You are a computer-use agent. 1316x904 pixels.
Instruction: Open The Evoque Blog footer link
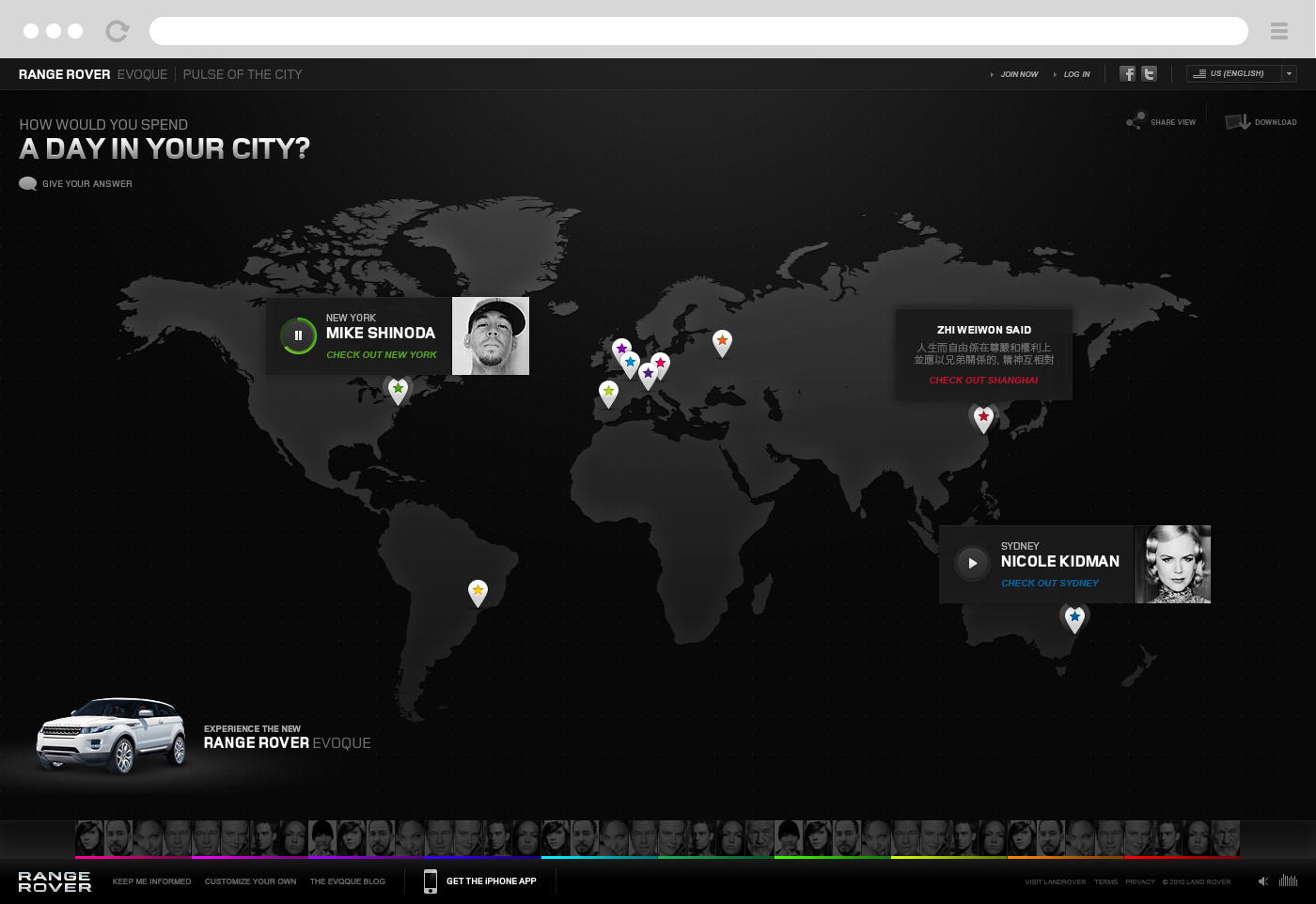(x=348, y=881)
